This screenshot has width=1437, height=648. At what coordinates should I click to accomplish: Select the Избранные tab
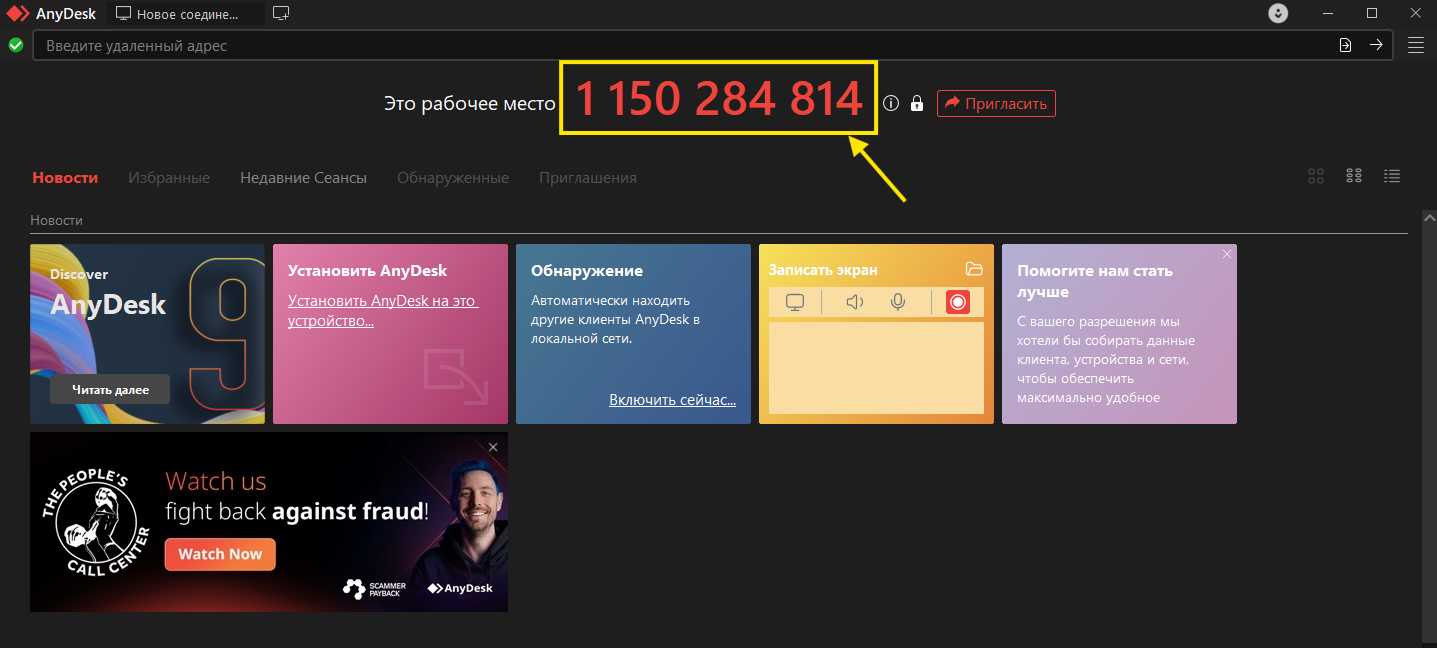[x=169, y=177]
